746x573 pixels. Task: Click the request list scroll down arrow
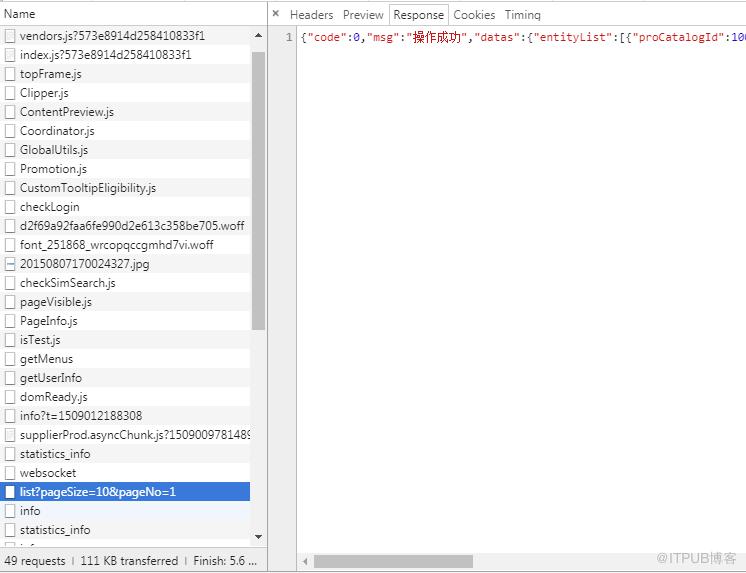pos(258,537)
